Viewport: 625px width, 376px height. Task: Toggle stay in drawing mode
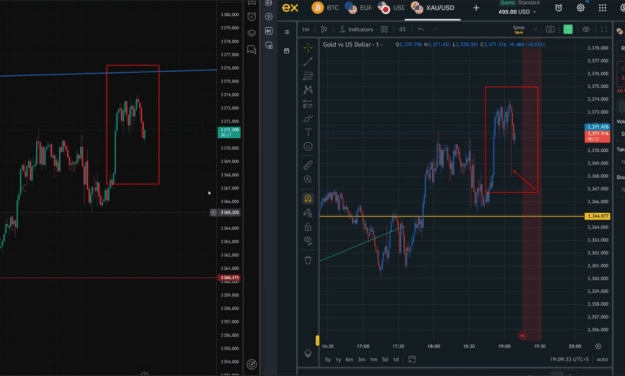point(308,213)
